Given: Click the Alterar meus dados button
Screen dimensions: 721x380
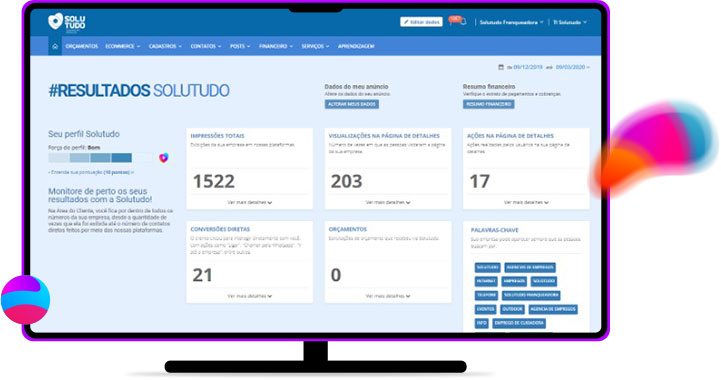Looking at the screenshot, I should pyautogui.click(x=352, y=104).
